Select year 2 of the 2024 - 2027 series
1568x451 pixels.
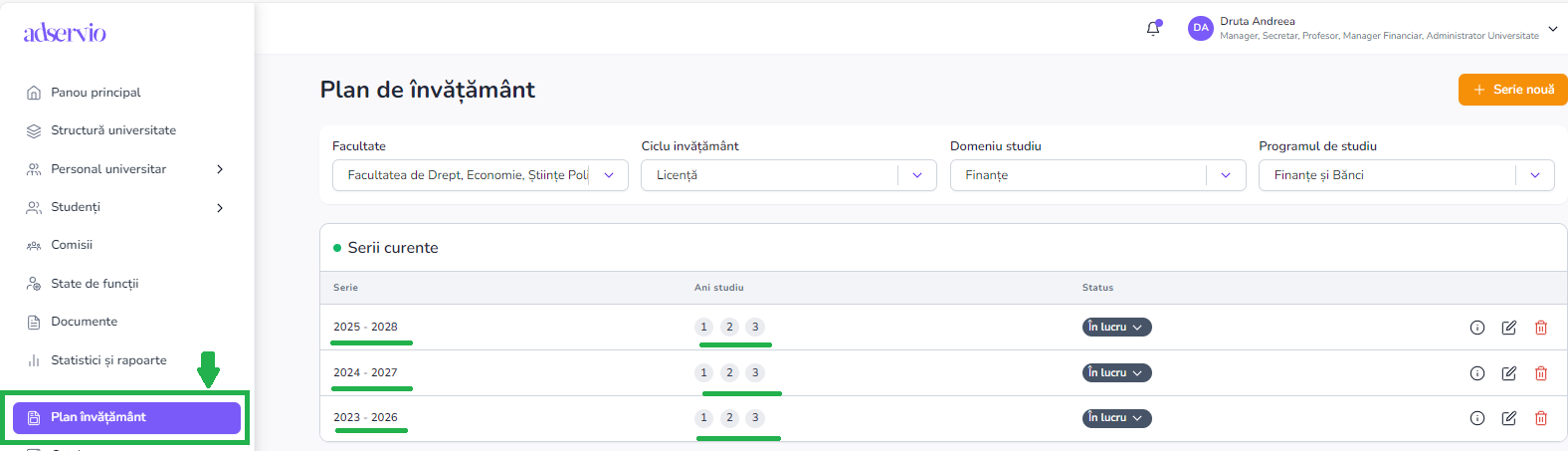pos(729,372)
